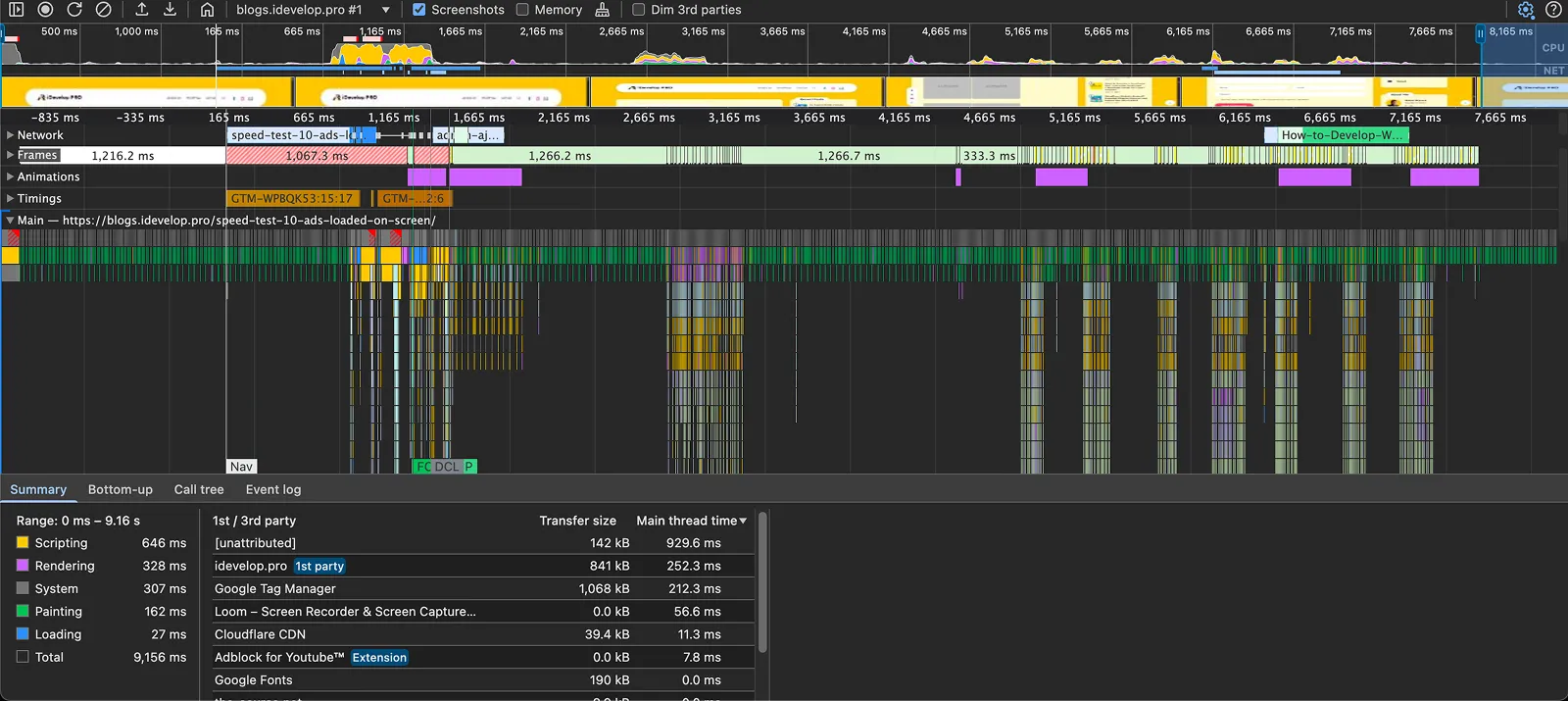Click the purple Rendering color swatch
The image size is (1568, 701).
click(23, 566)
